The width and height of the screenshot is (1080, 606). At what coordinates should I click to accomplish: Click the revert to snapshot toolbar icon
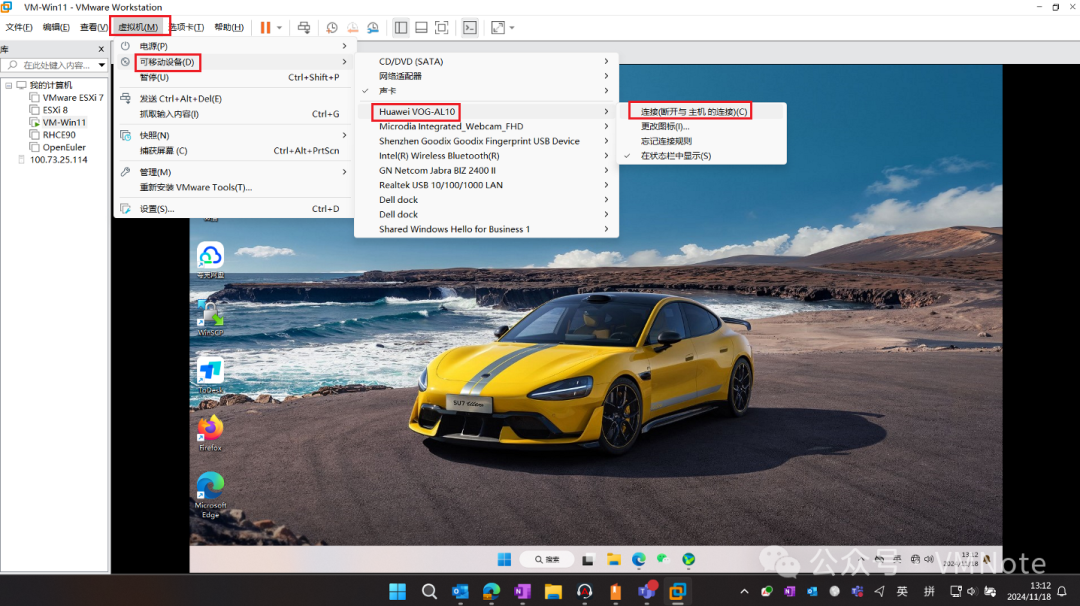pos(352,28)
